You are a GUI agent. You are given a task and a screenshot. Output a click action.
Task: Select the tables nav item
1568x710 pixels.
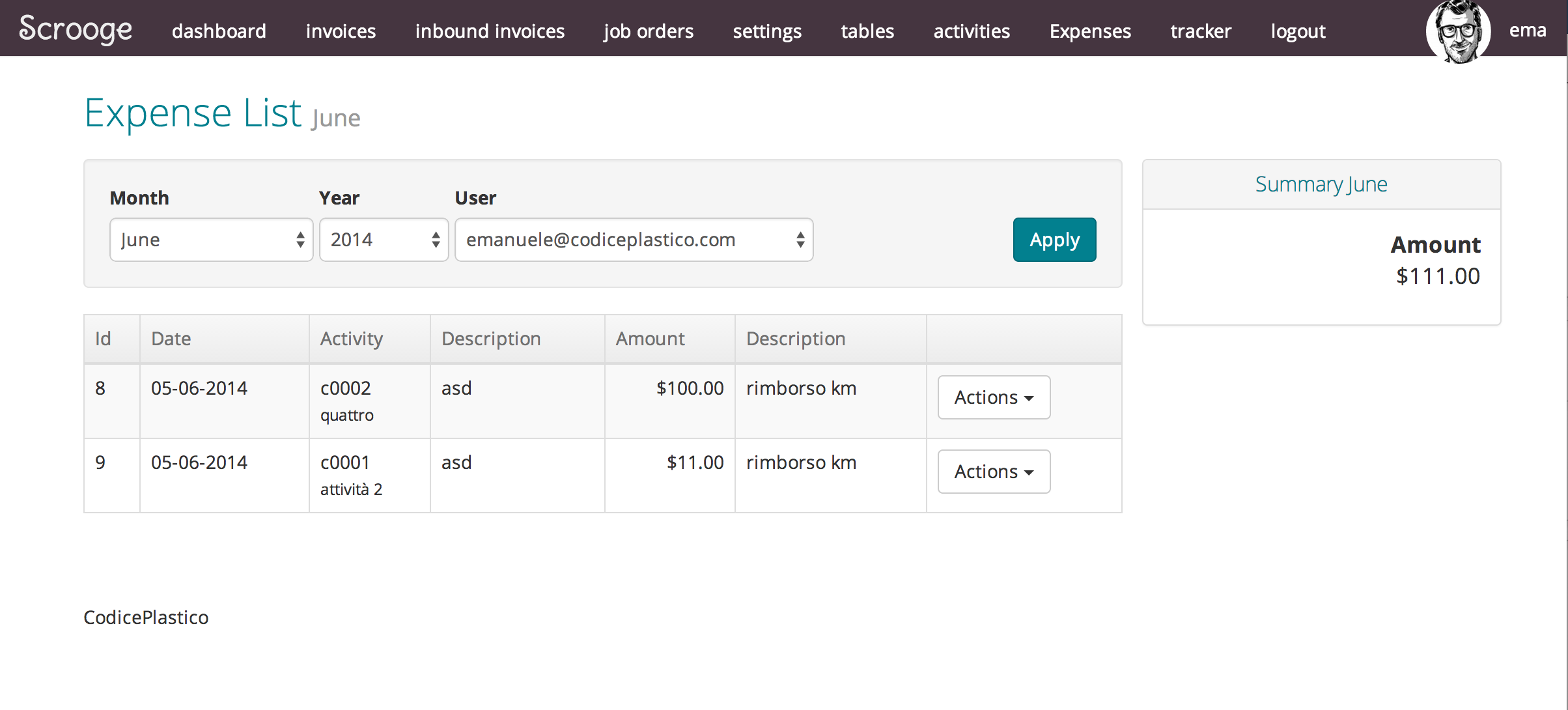tap(867, 31)
